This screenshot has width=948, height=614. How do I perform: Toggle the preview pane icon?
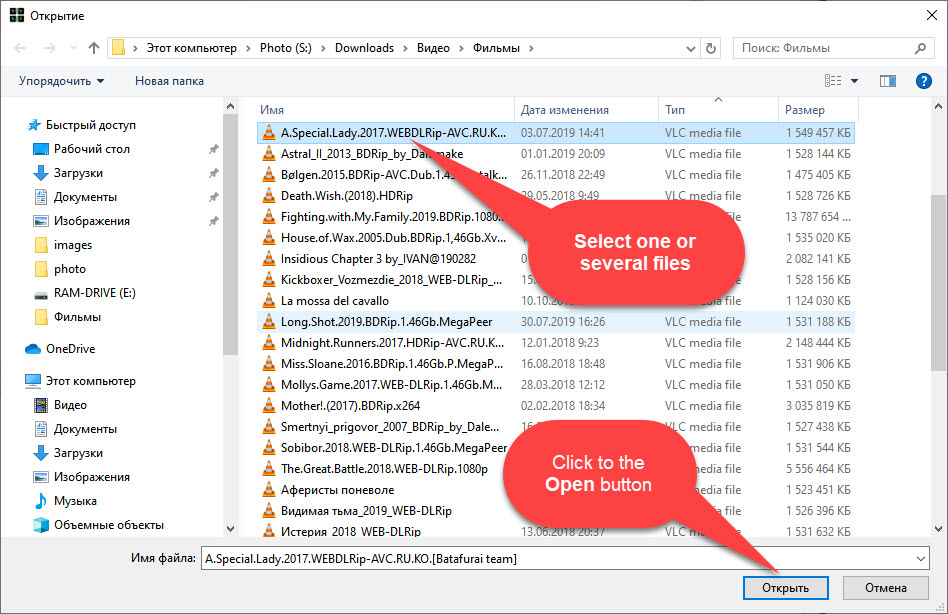(x=888, y=81)
